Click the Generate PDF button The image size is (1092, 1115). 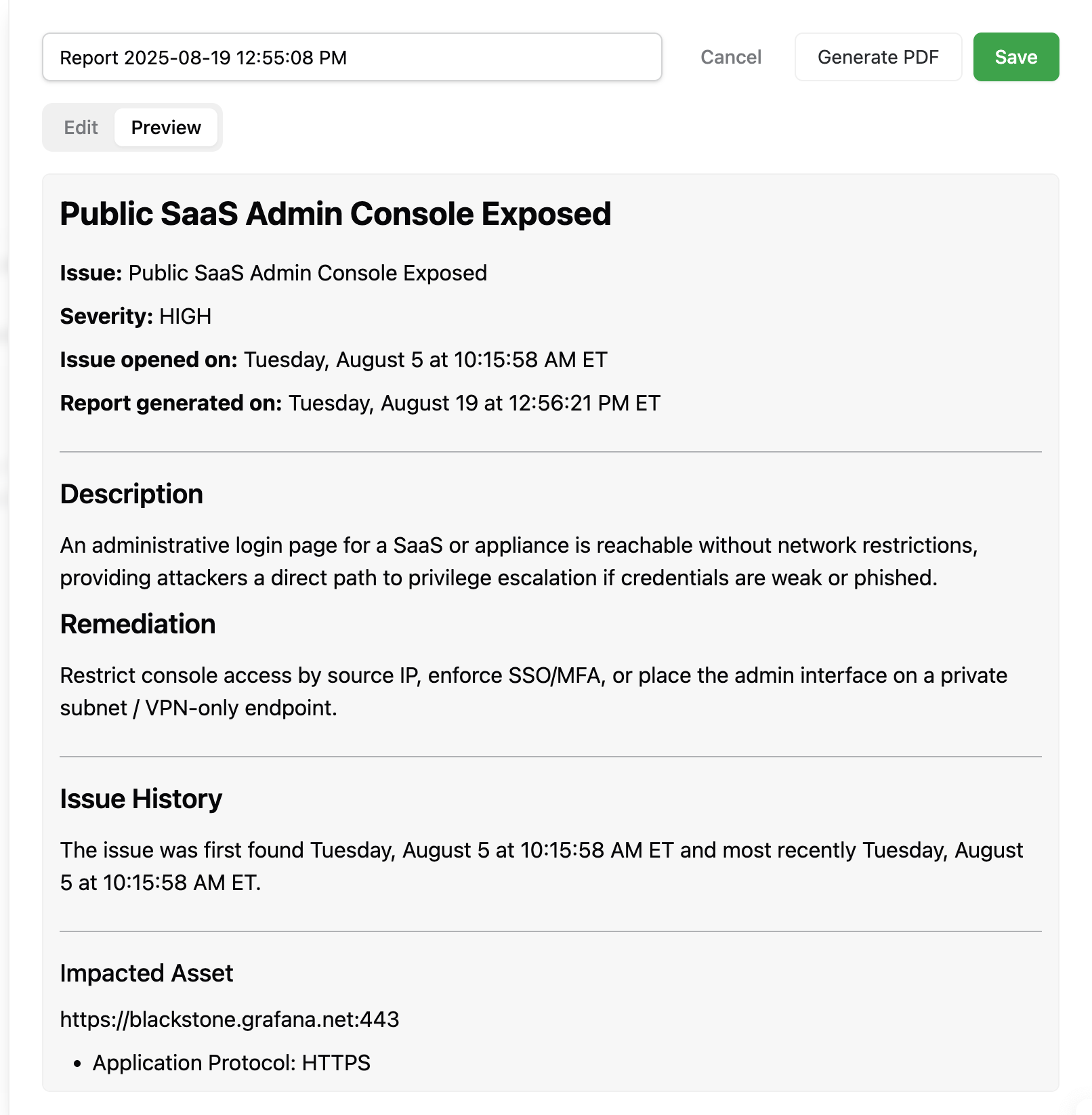point(877,58)
